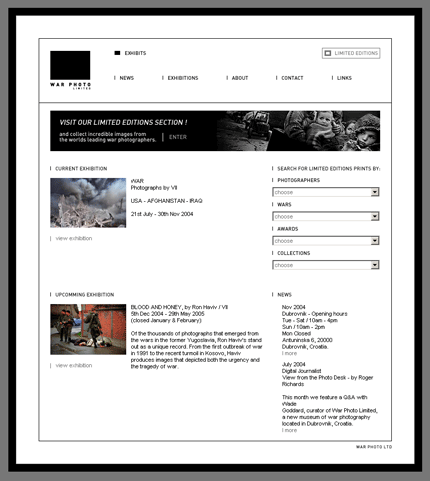Open the Contact menu item
The height and width of the screenshot is (481, 430).
point(292,78)
